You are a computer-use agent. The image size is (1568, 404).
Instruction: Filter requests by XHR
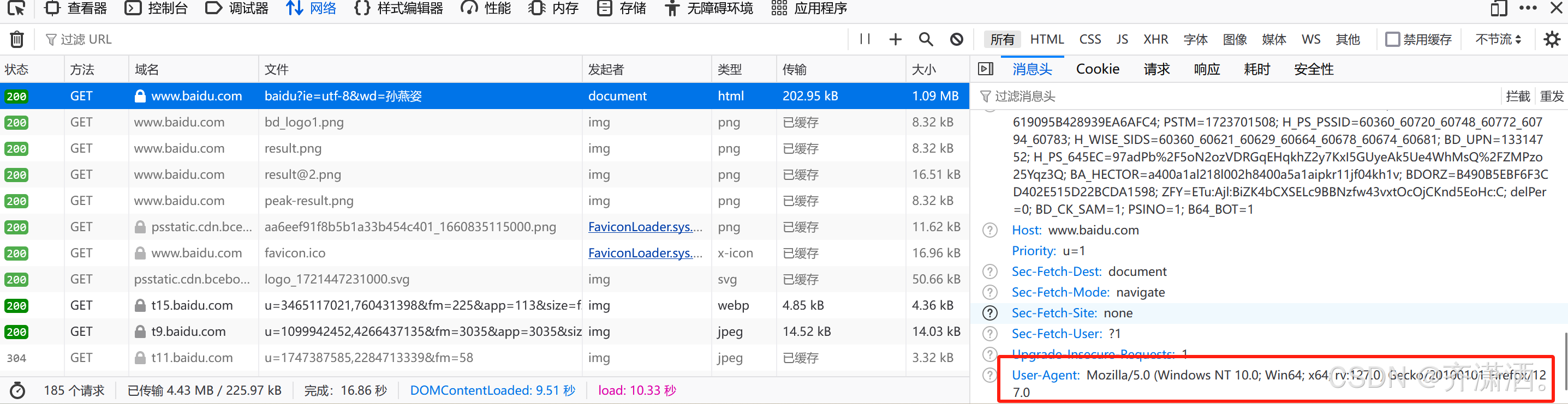tap(1155, 40)
